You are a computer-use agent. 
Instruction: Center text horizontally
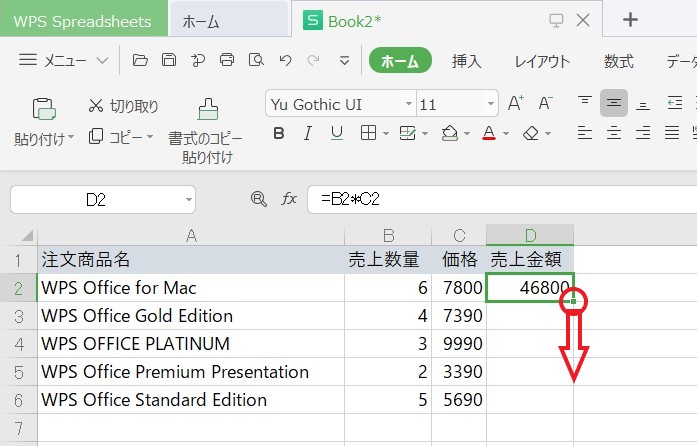(614, 133)
